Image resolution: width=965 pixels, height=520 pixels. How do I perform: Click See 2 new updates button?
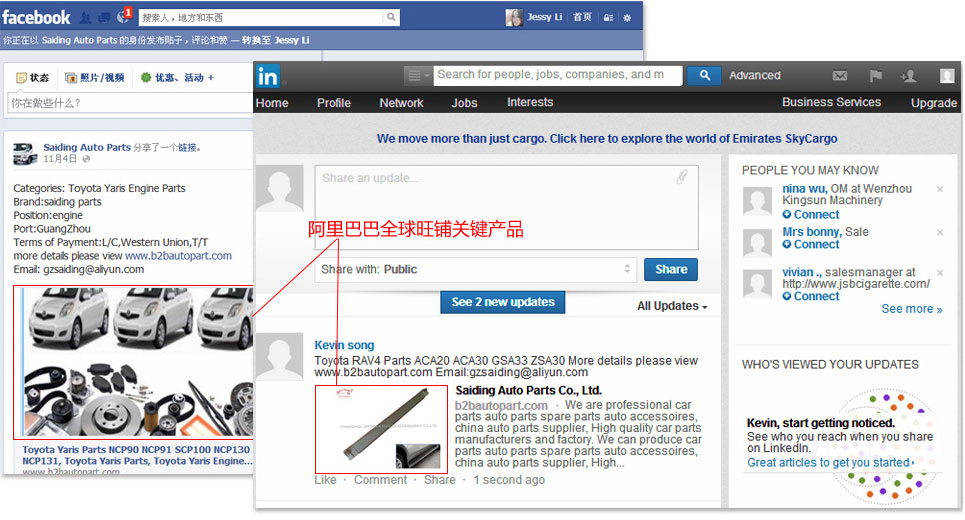point(503,302)
